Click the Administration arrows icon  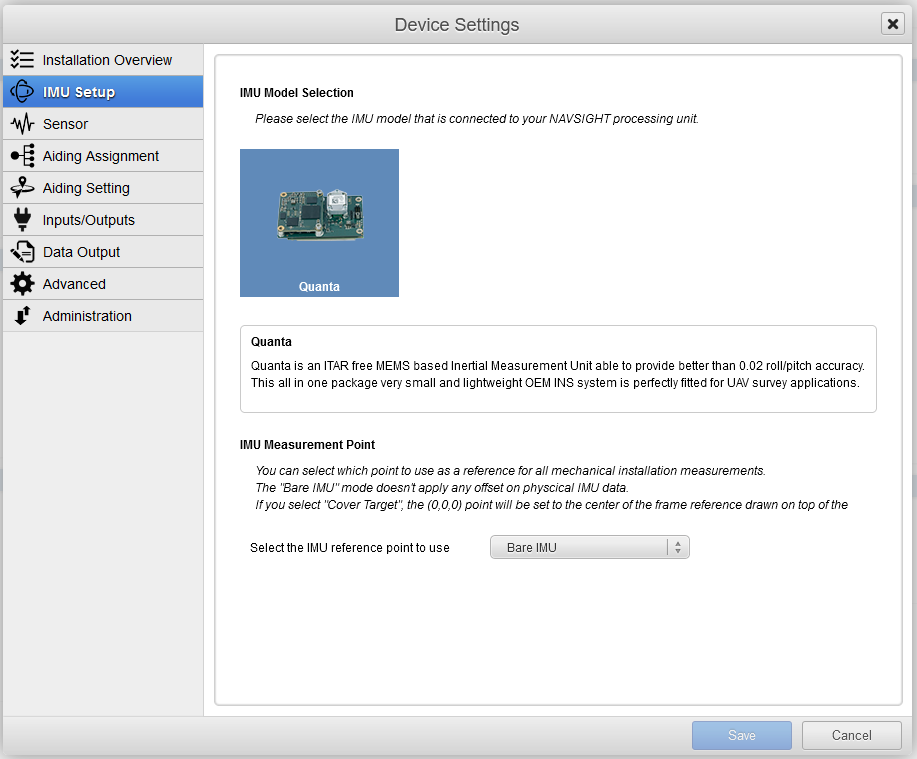(x=22, y=316)
